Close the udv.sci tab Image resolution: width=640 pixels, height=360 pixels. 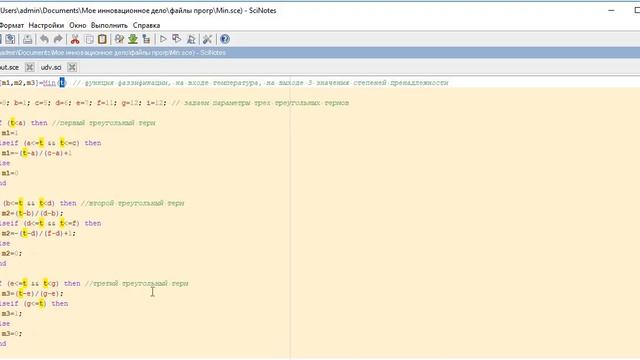pos(72,67)
